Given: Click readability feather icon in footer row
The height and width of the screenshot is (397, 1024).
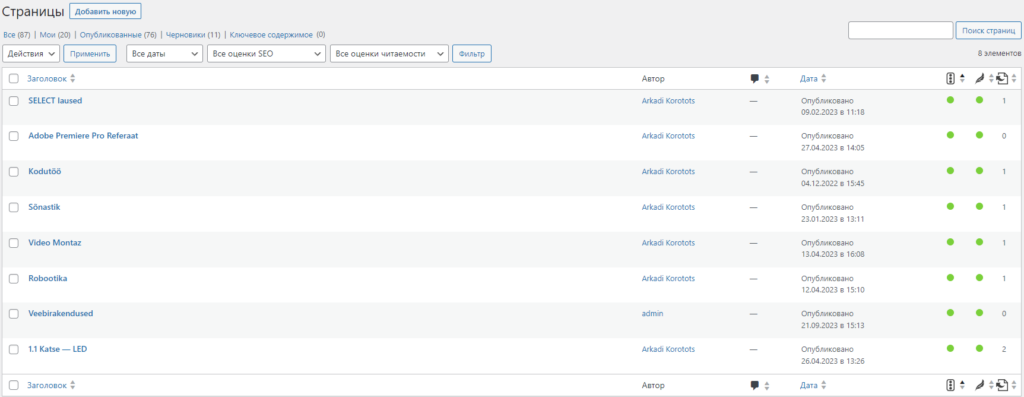Looking at the screenshot, I should (980, 385).
